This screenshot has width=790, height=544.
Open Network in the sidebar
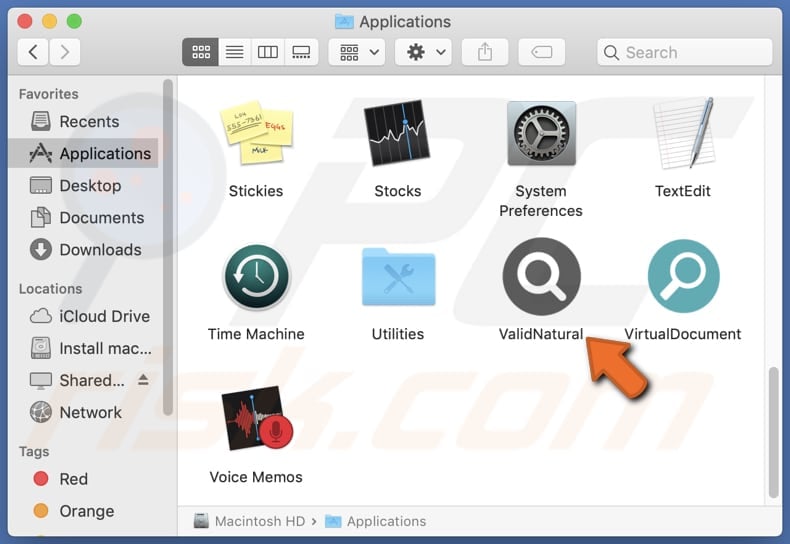pyautogui.click(x=83, y=413)
